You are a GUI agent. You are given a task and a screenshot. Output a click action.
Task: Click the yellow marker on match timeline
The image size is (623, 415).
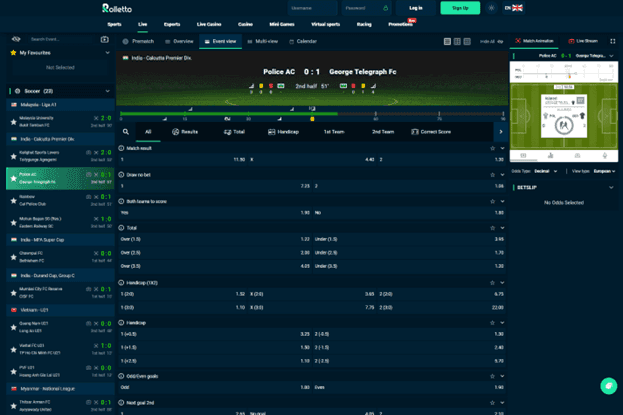[312, 119]
